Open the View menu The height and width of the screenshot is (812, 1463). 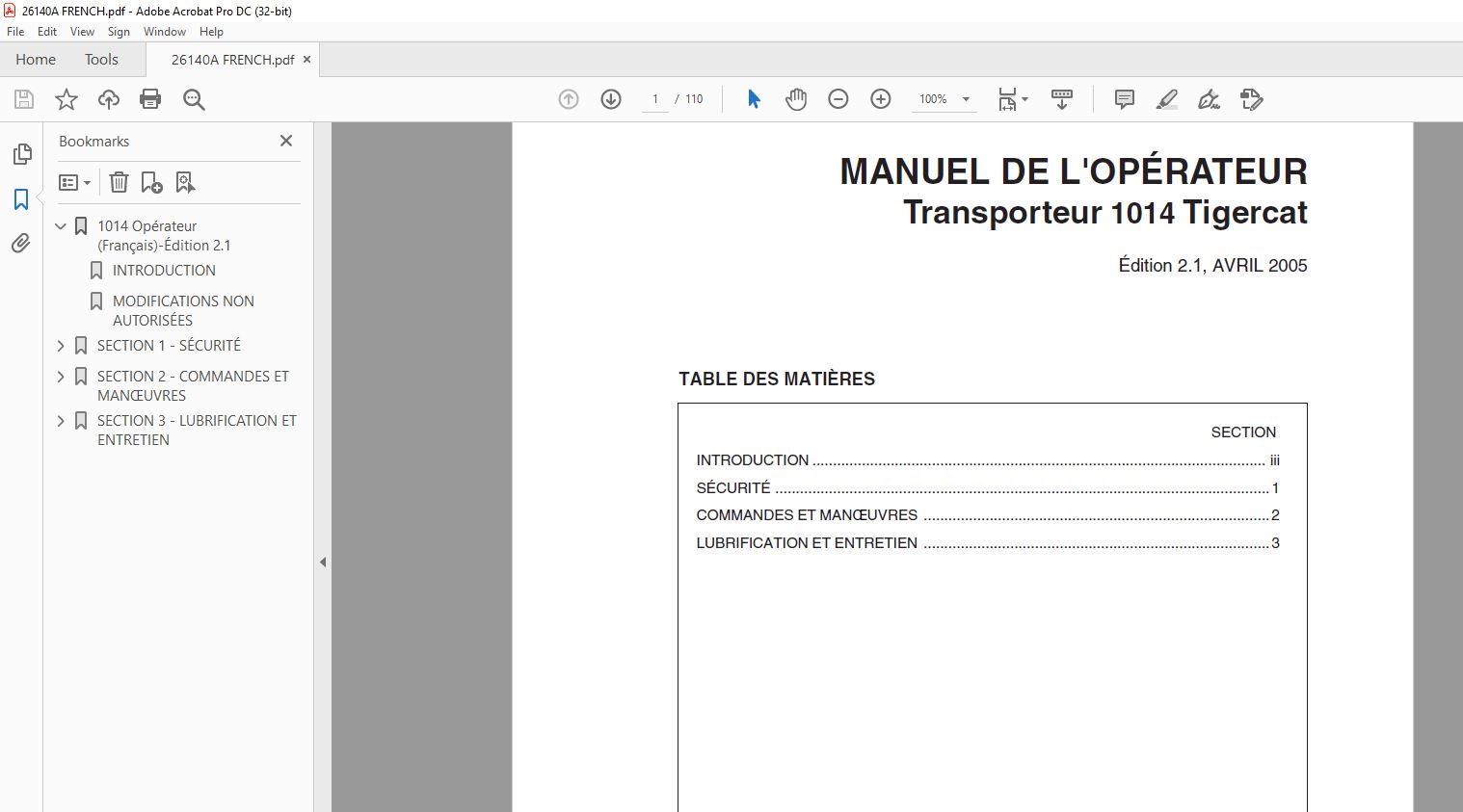tap(82, 32)
